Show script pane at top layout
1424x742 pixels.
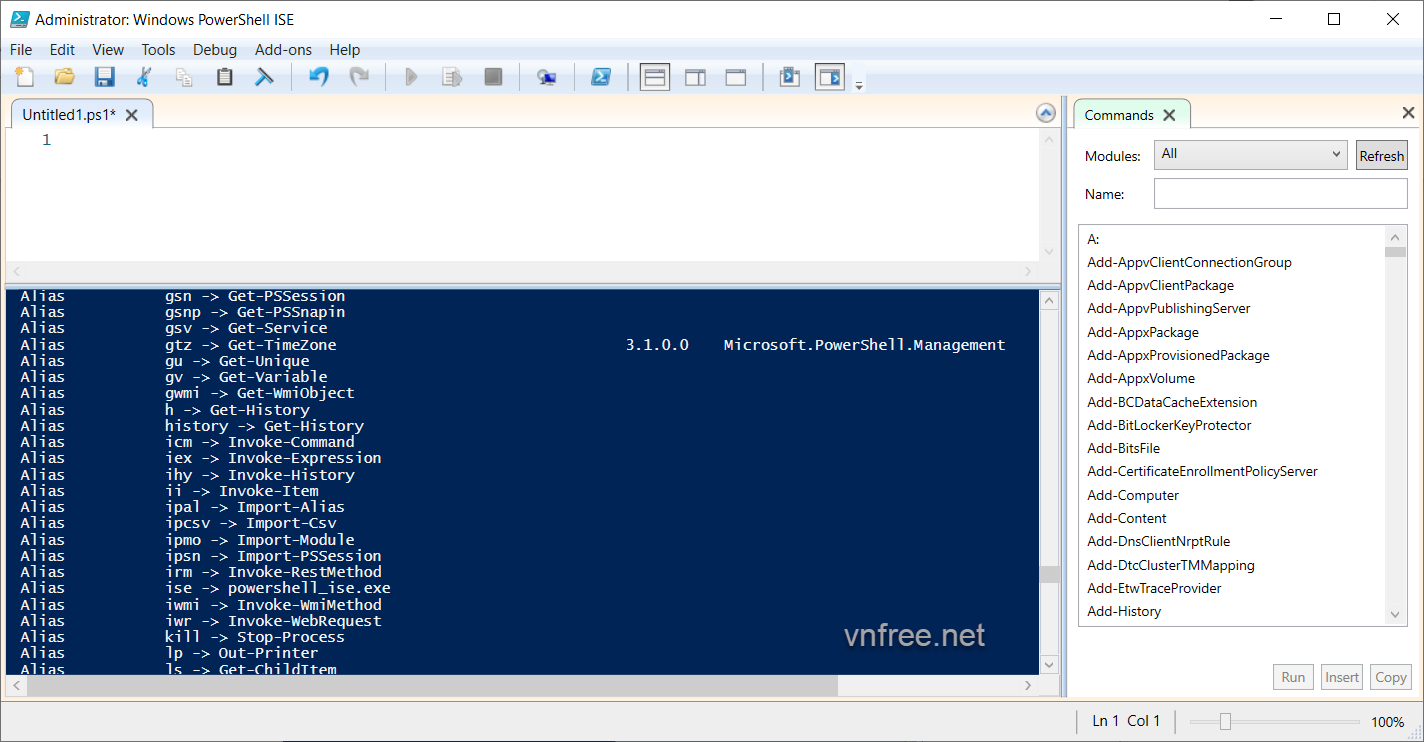(x=655, y=77)
